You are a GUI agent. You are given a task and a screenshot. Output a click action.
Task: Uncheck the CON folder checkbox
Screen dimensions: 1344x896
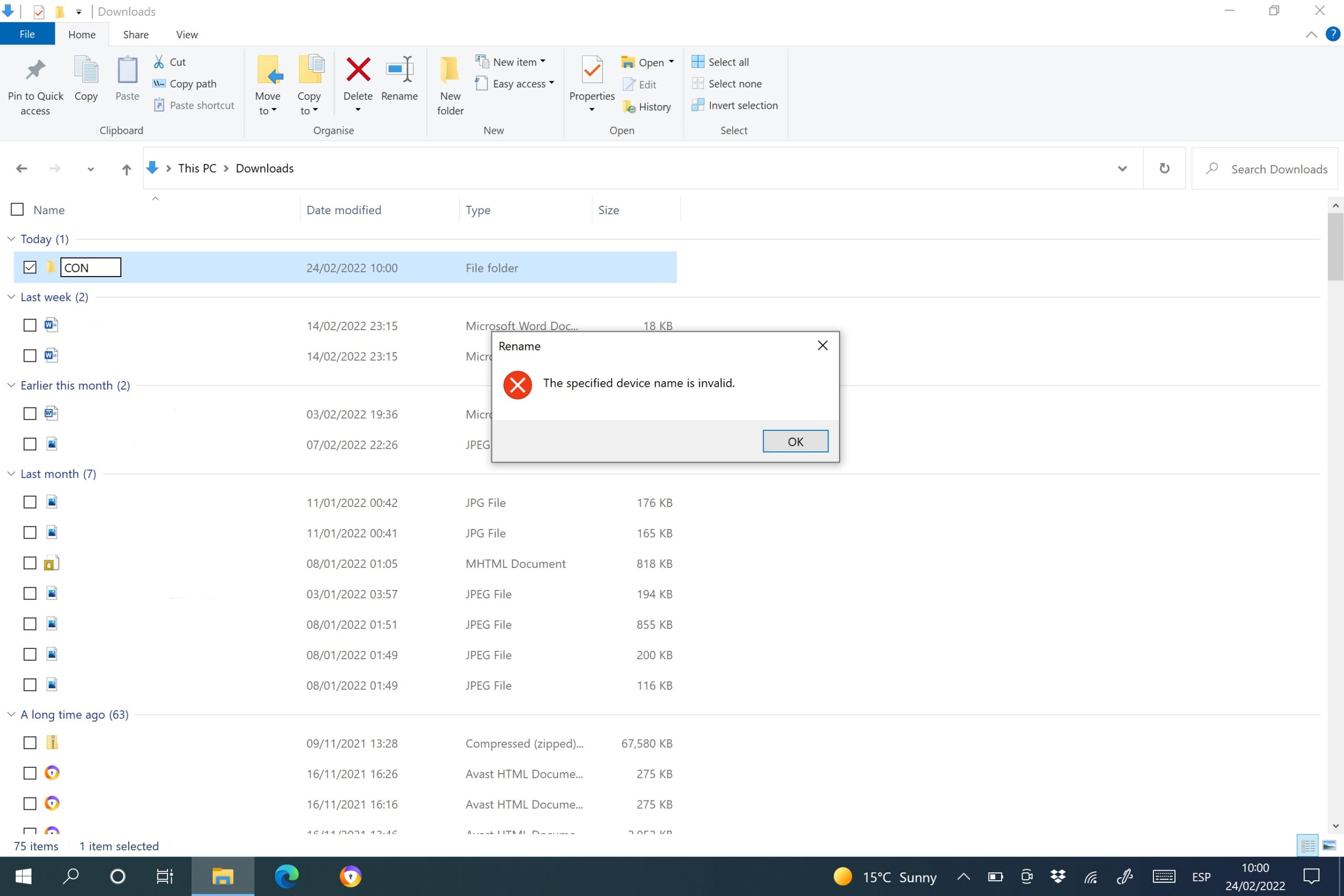[x=30, y=267]
